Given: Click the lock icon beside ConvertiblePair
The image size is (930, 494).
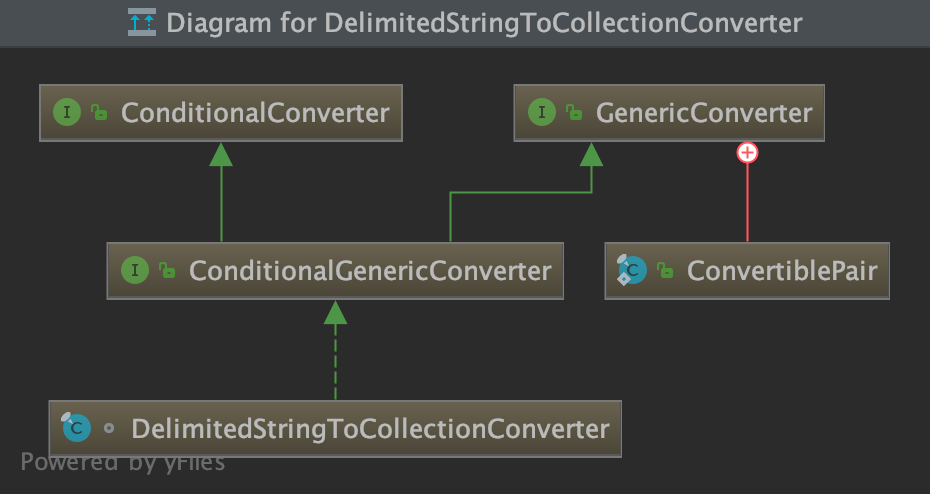Looking at the screenshot, I should pos(665,270).
